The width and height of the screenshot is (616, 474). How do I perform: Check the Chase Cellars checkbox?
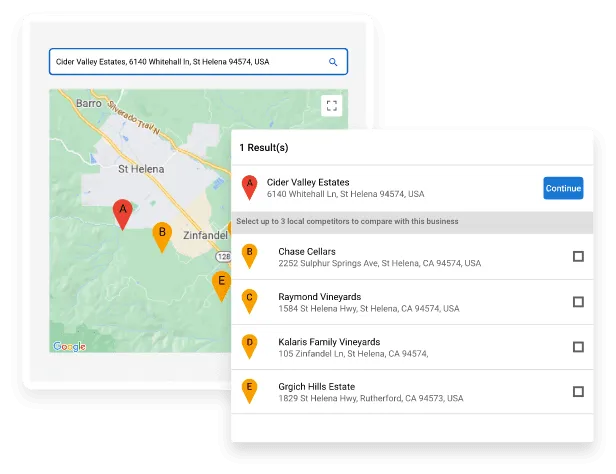pyautogui.click(x=578, y=257)
